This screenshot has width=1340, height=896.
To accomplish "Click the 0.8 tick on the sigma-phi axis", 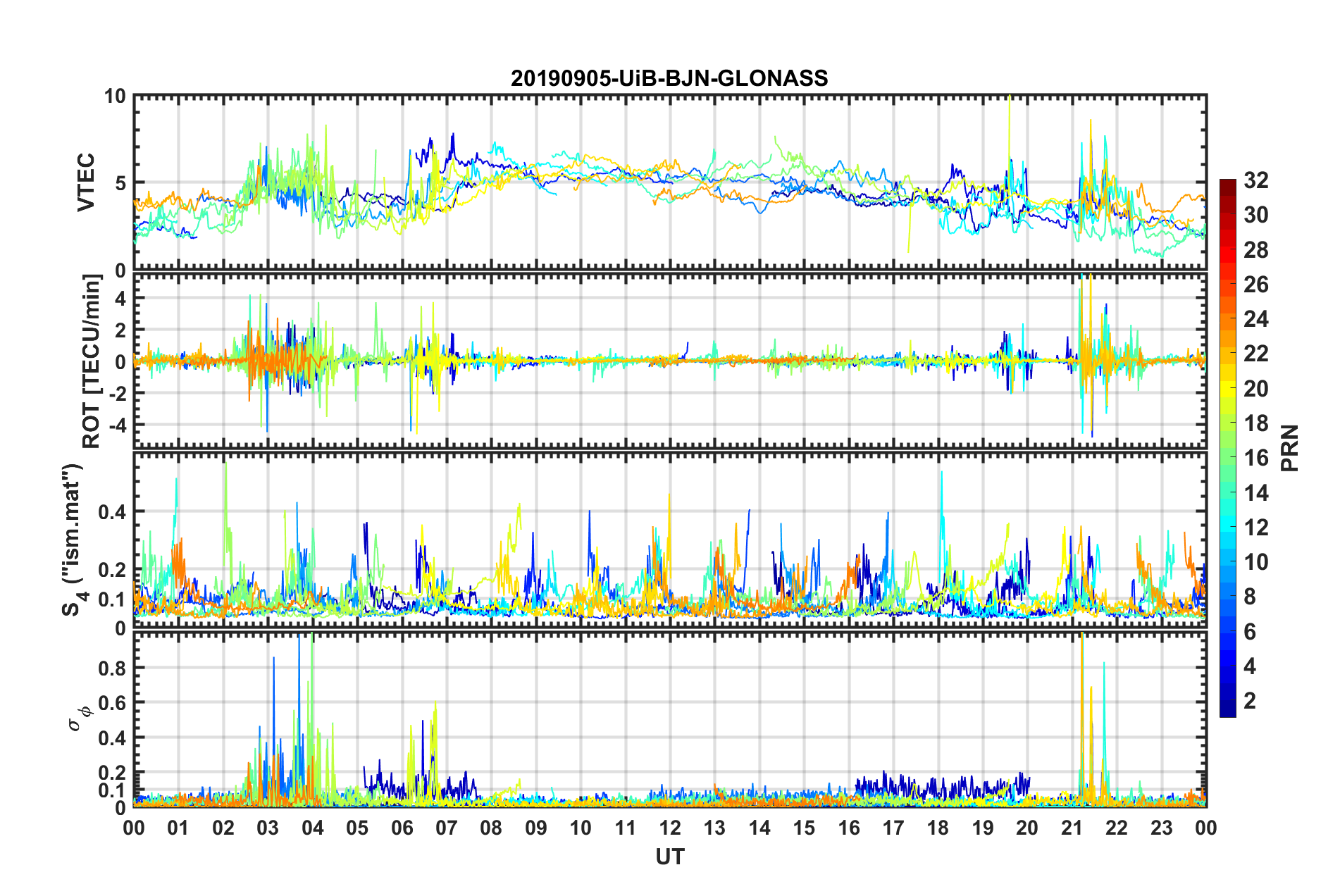I will click(113, 668).
